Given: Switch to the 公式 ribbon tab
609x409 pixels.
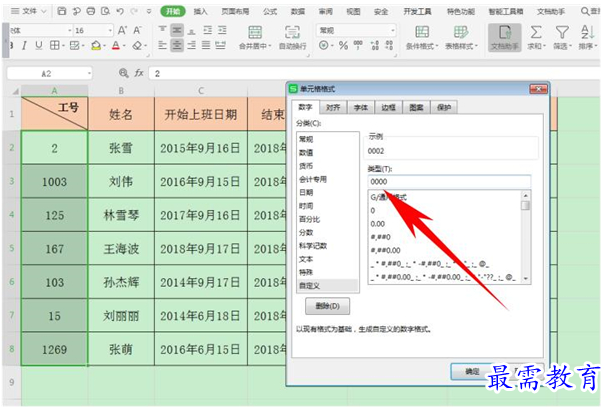Looking at the screenshot, I should 270,12.
